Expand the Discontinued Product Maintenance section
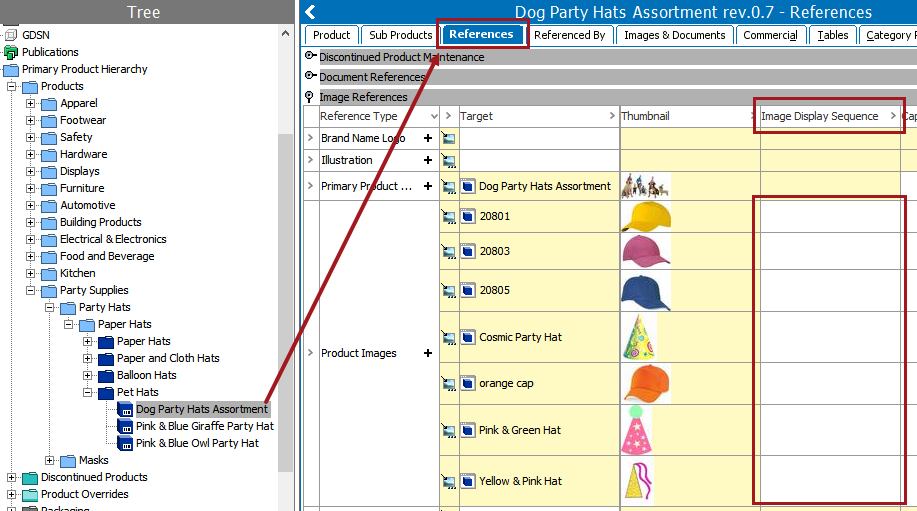917x511 pixels. tap(310, 57)
